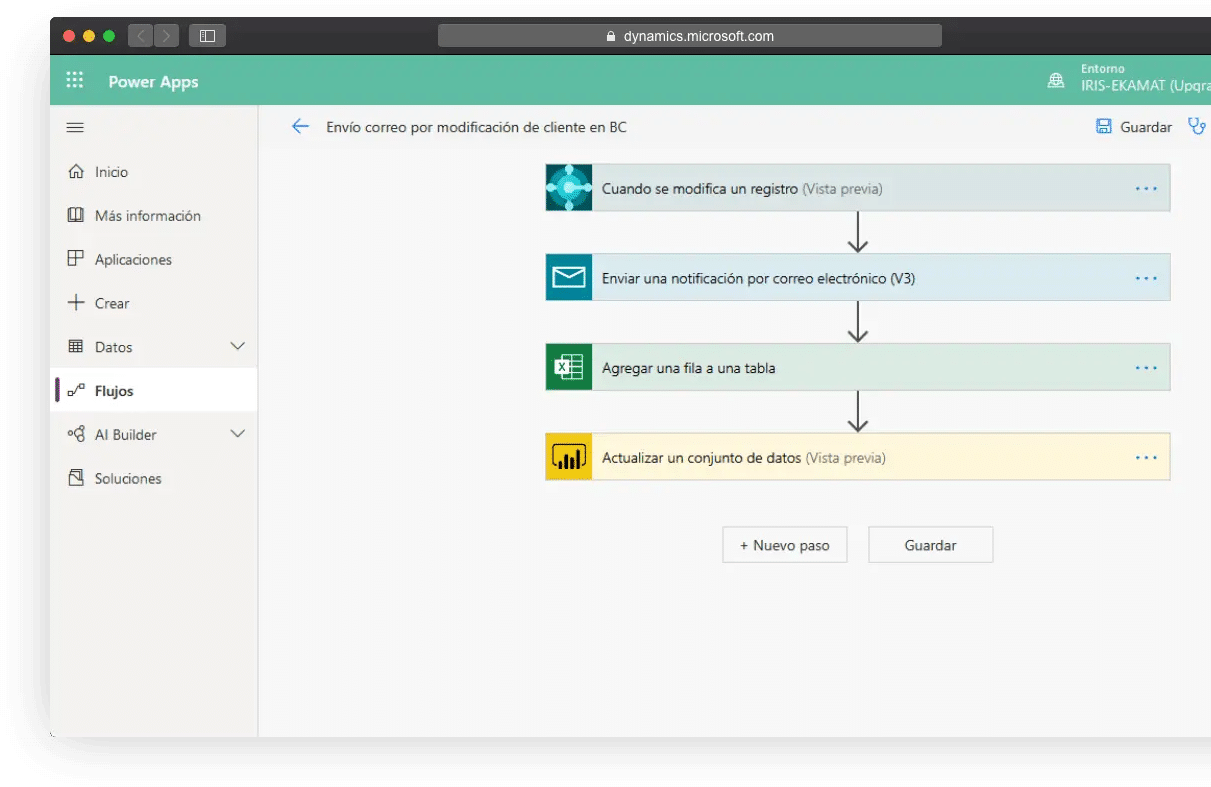Viewport: 1211px width, 787px height.
Task: Open the Power Apps app launcher grid
Action: pos(75,81)
